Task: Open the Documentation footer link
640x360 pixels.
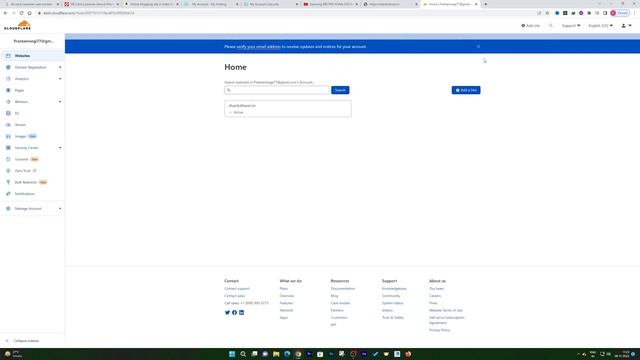Action: point(343,289)
